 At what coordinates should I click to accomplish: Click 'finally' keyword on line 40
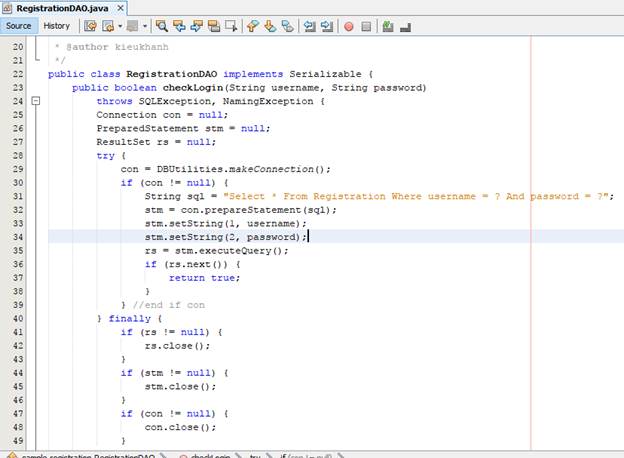130,319
